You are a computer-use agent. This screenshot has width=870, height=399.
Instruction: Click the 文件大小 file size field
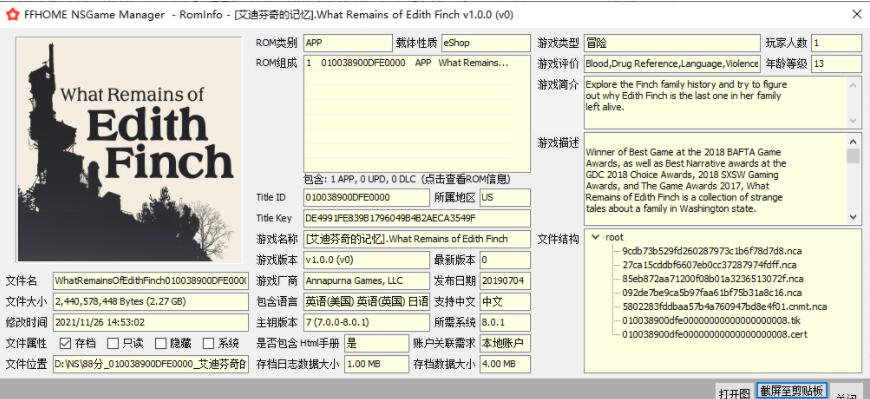click(x=150, y=302)
